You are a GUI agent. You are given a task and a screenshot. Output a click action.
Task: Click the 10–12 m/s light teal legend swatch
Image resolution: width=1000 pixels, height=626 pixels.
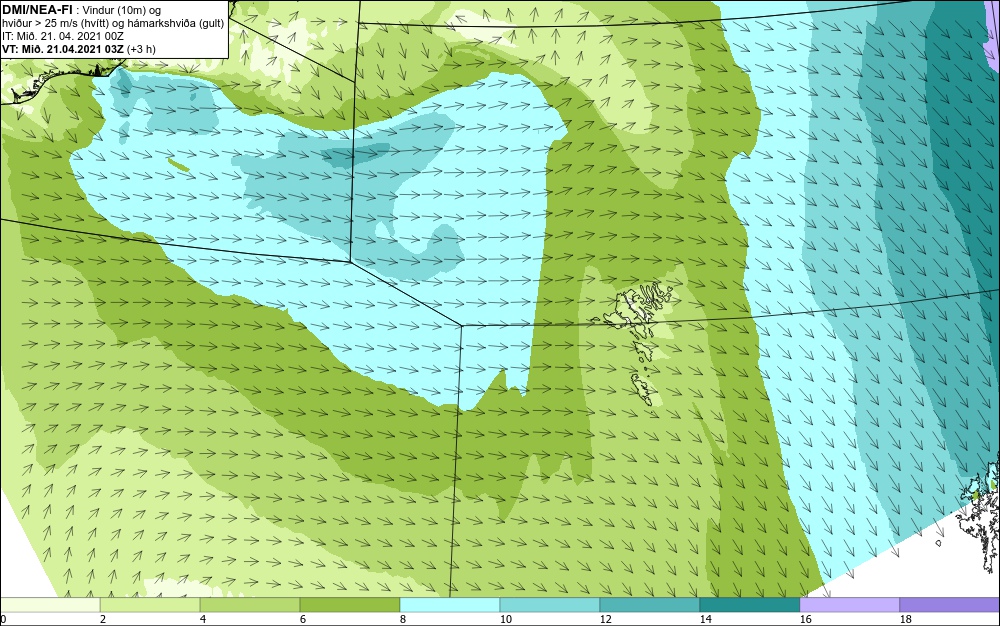(550, 605)
